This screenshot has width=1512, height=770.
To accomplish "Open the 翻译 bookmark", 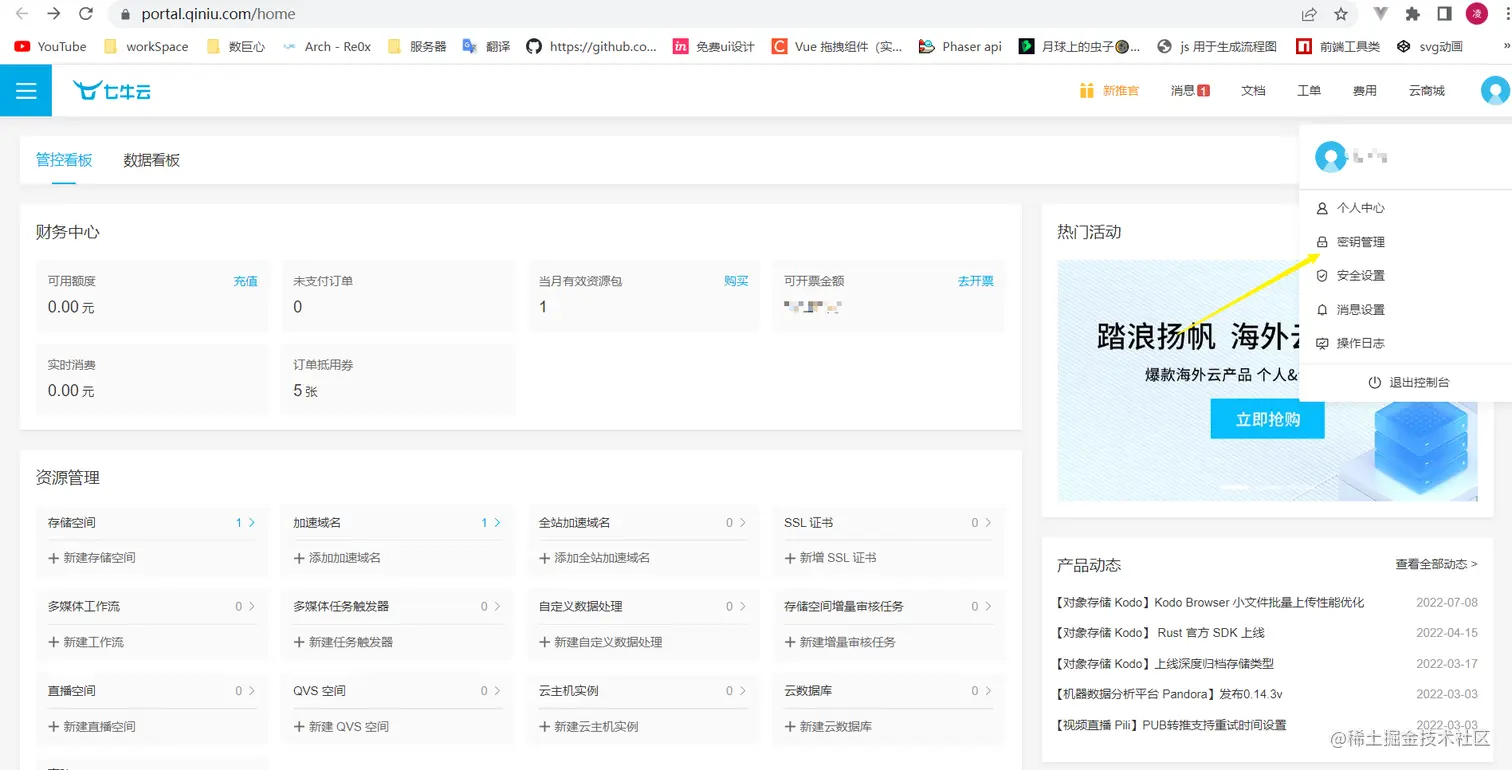I will 487,46.
